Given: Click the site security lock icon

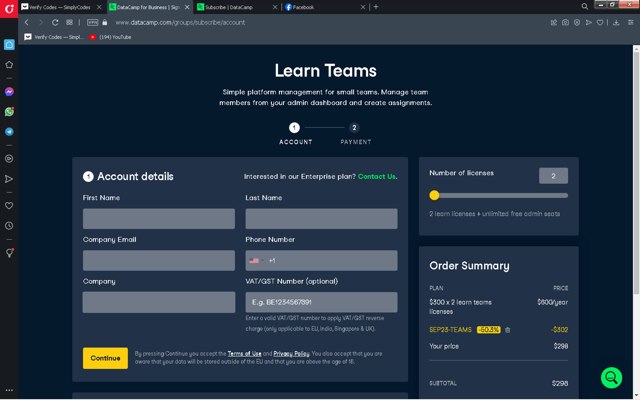Looking at the screenshot, I should (105, 22).
